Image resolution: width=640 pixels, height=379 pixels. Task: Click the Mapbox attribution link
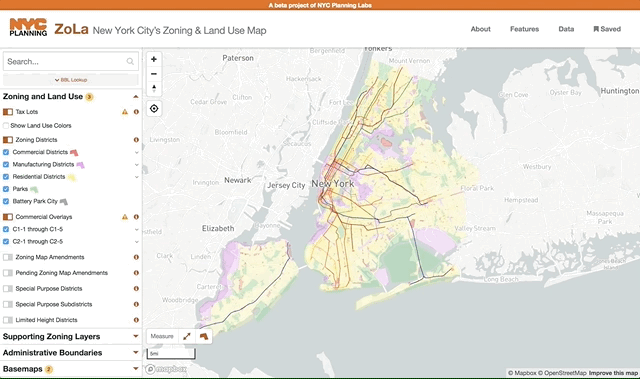522,373
